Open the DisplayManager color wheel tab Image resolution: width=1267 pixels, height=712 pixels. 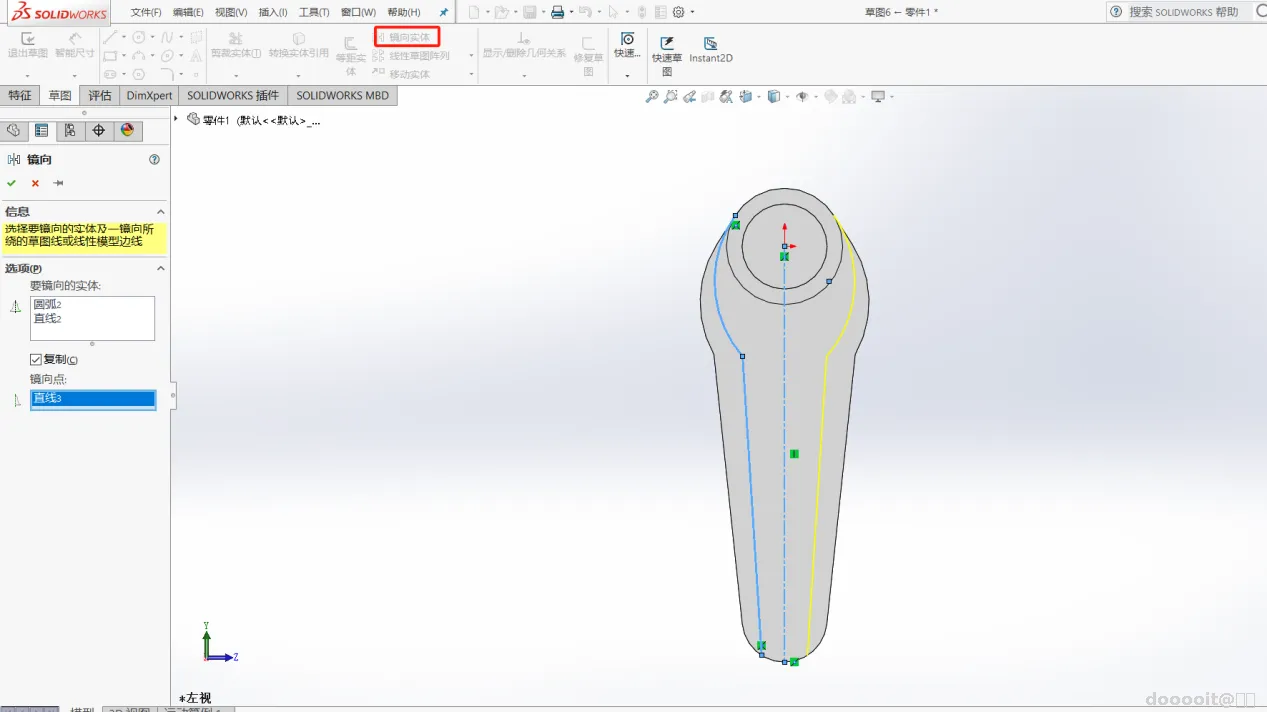[x=127, y=131]
